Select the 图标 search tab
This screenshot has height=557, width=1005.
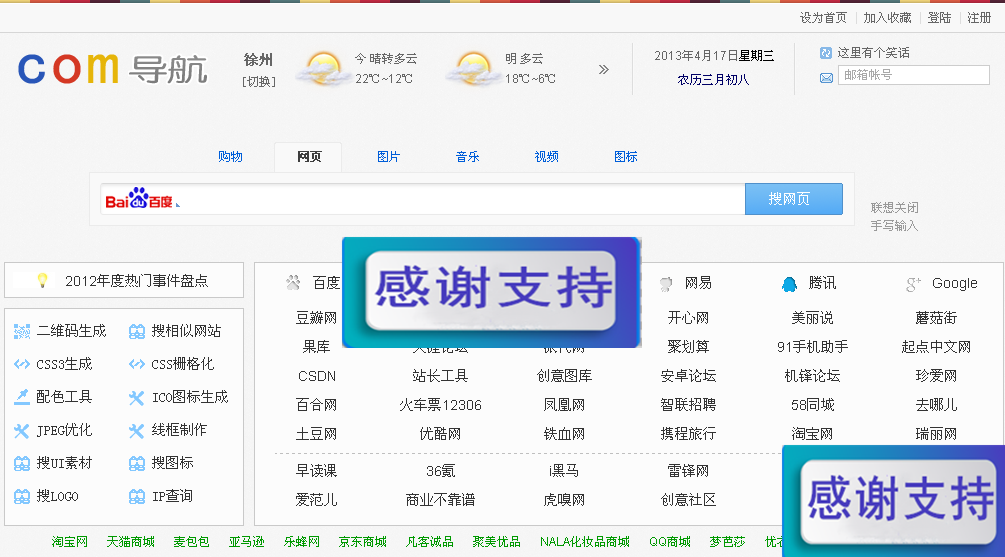click(626, 156)
